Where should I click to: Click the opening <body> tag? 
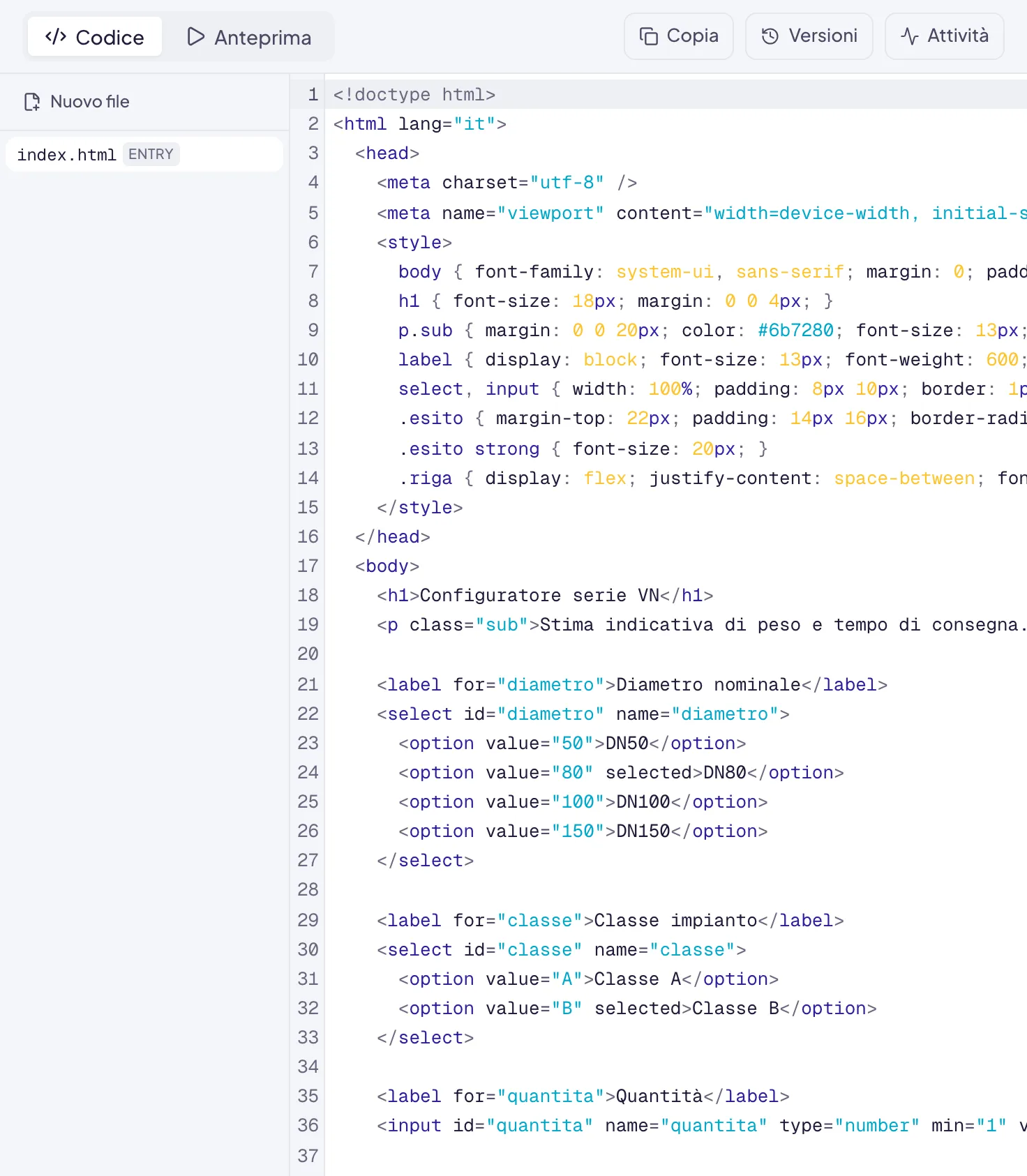click(x=387, y=566)
